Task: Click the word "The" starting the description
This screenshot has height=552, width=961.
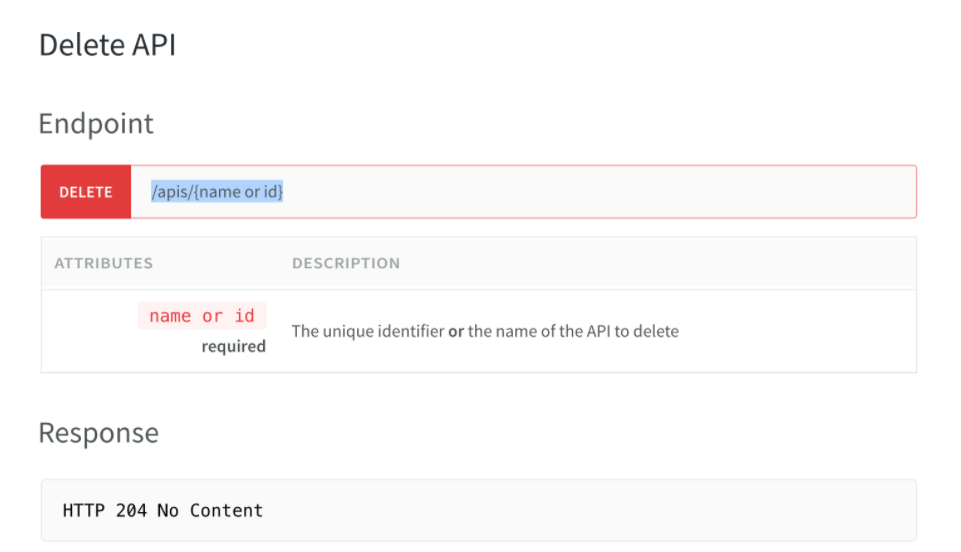Action: point(304,331)
